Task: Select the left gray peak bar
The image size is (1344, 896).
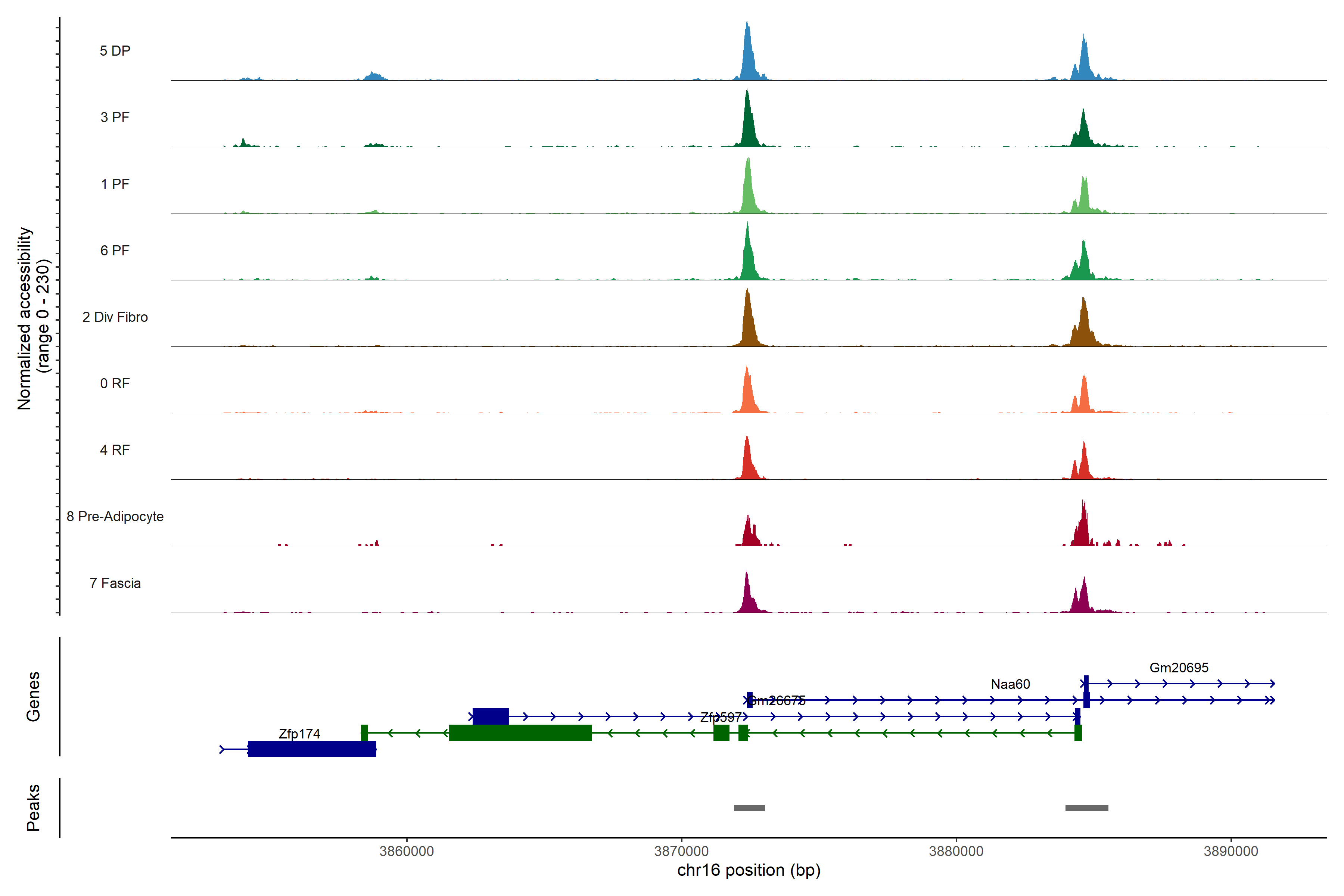Action: click(x=749, y=808)
